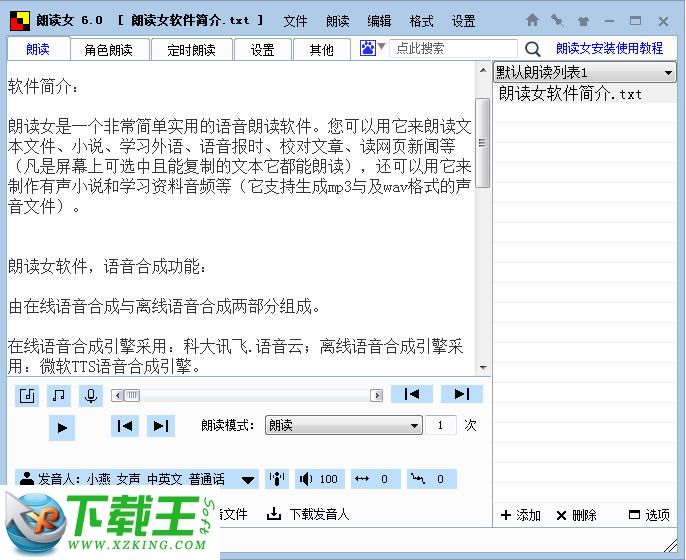Click the pitch wave icon showing 0
686x560 pixels.
[x=417, y=479]
